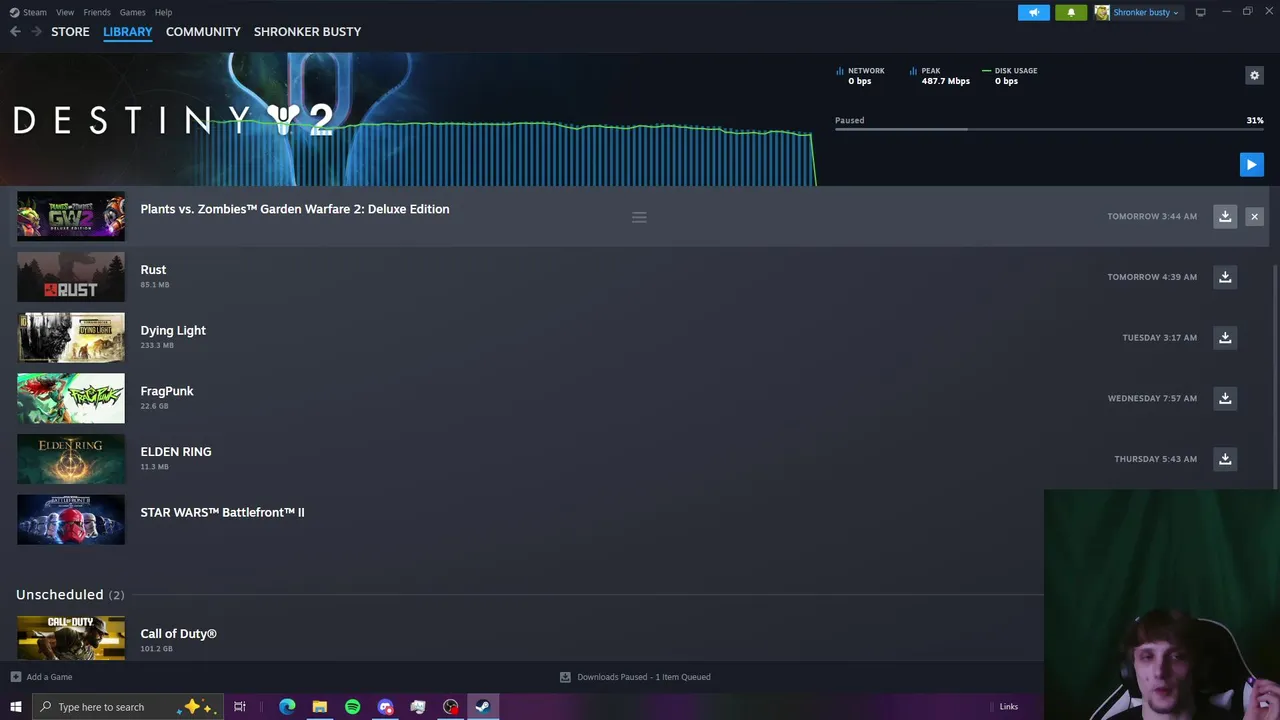Open the Games menu
The height and width of the screenshot is (720, 1280).
132,12
